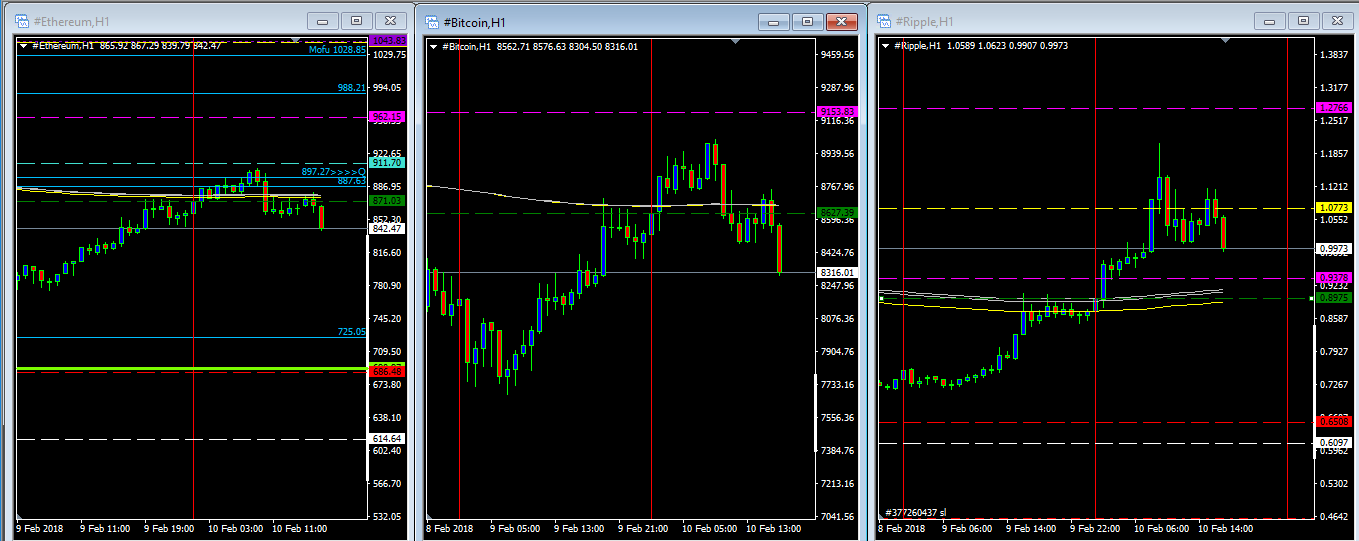Click '9 Feb 11:00' on Ethereum time axis
Screen dimensions: 1359x541
(105, 527)
